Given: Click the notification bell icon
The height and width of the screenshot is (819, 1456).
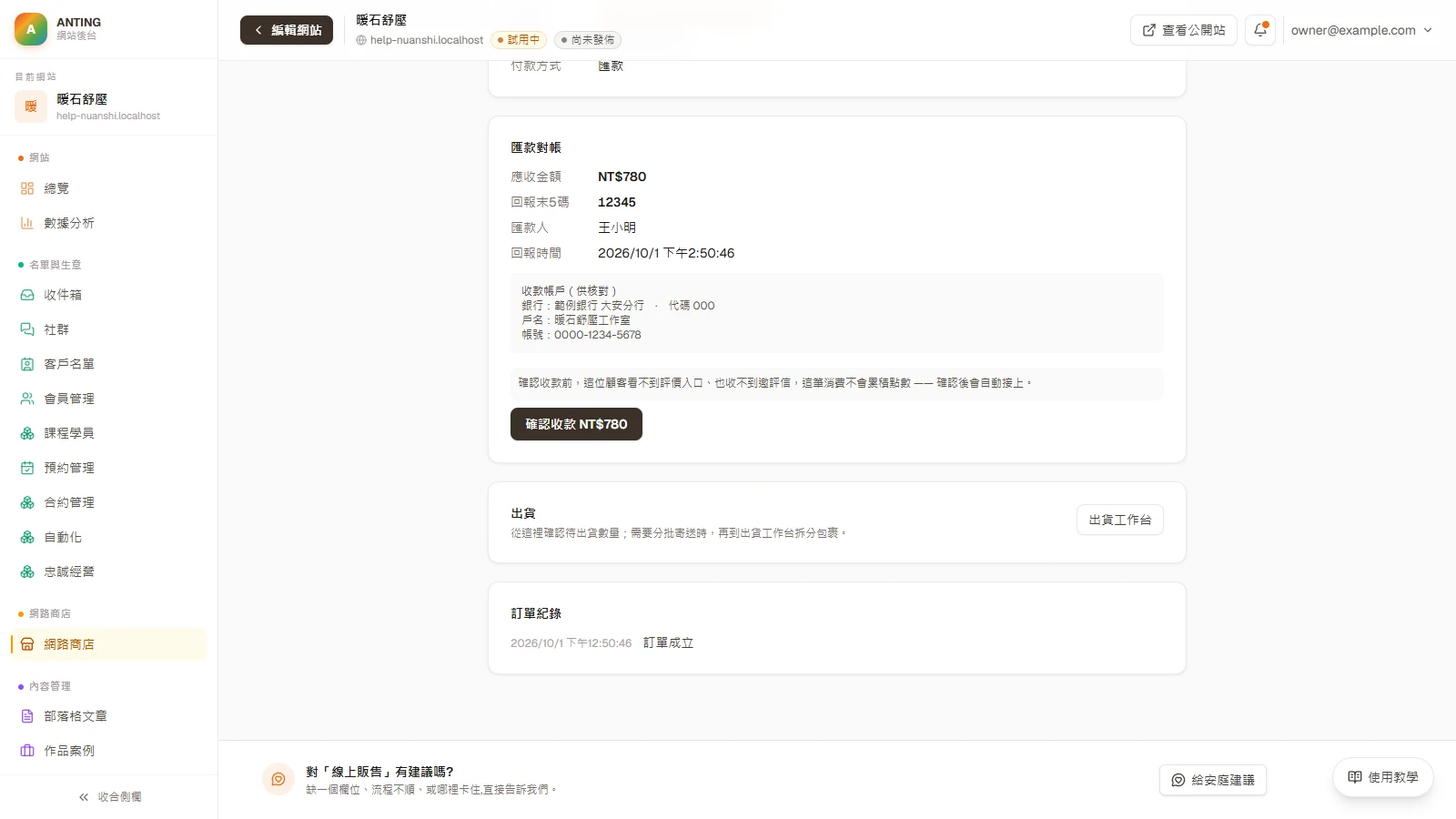Looking at the screenshot, I should point(1260,30).
